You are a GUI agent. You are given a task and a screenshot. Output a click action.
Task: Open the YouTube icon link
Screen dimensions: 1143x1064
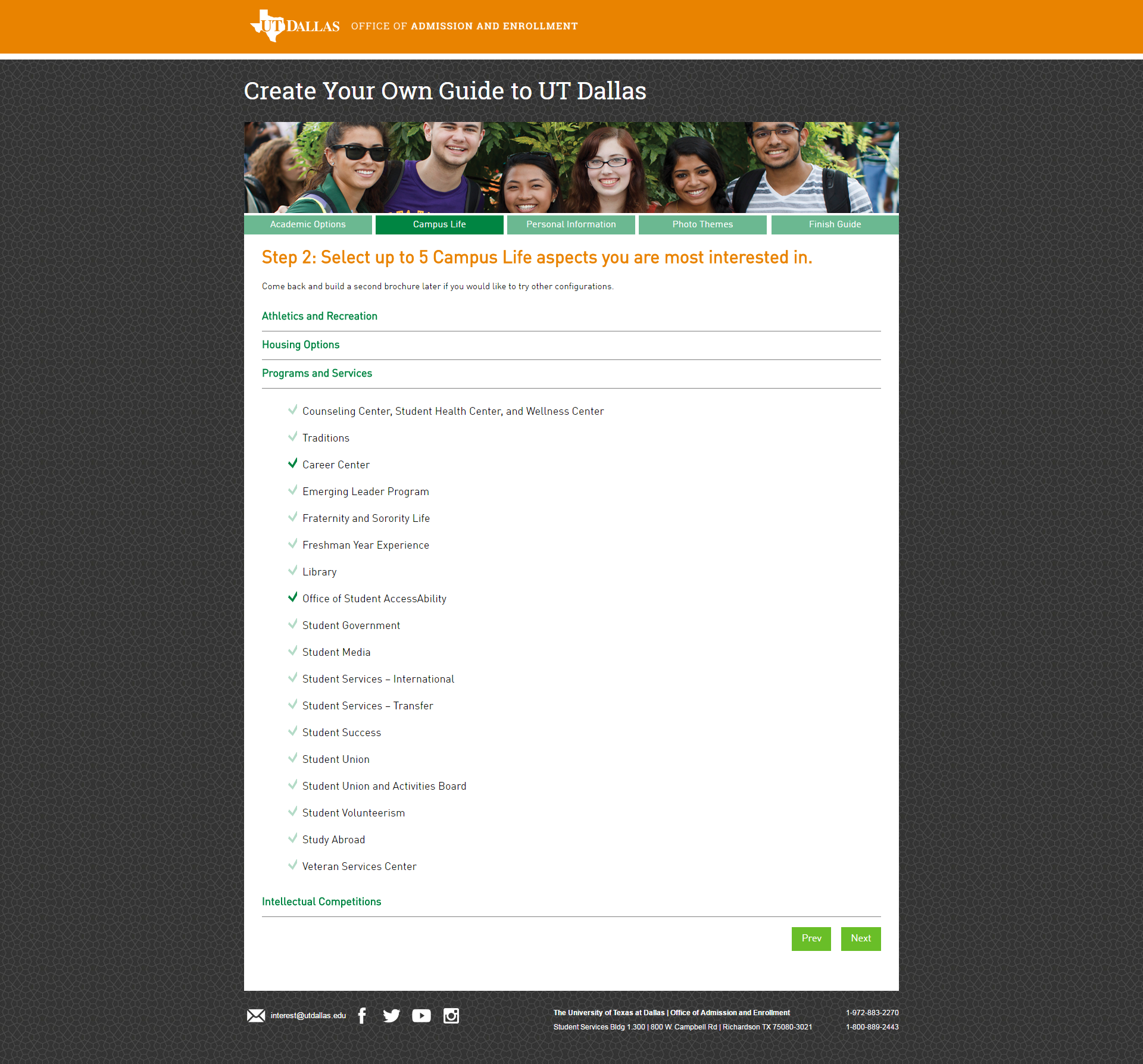[x=421, y=1016]
